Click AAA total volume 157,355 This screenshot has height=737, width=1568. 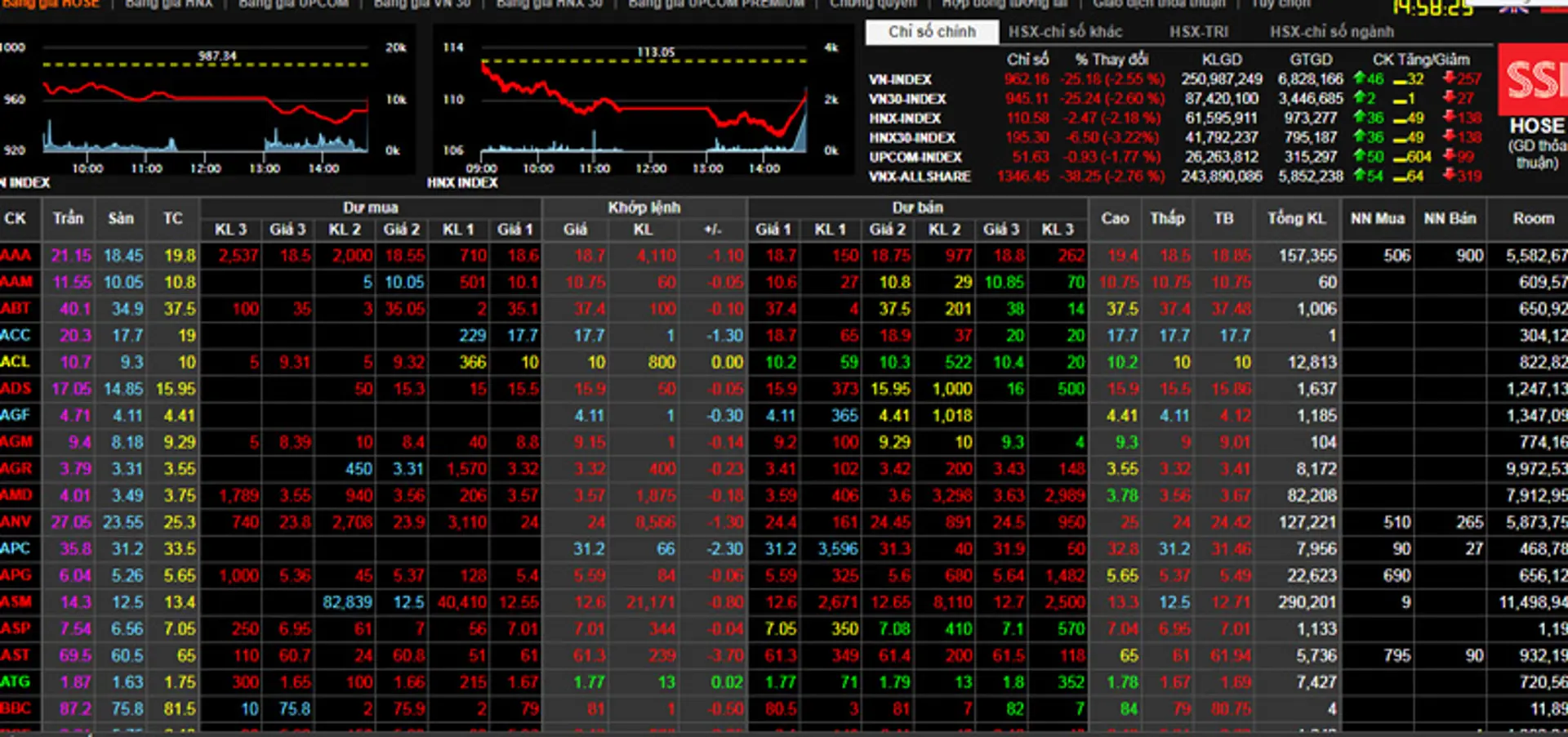1307,256
